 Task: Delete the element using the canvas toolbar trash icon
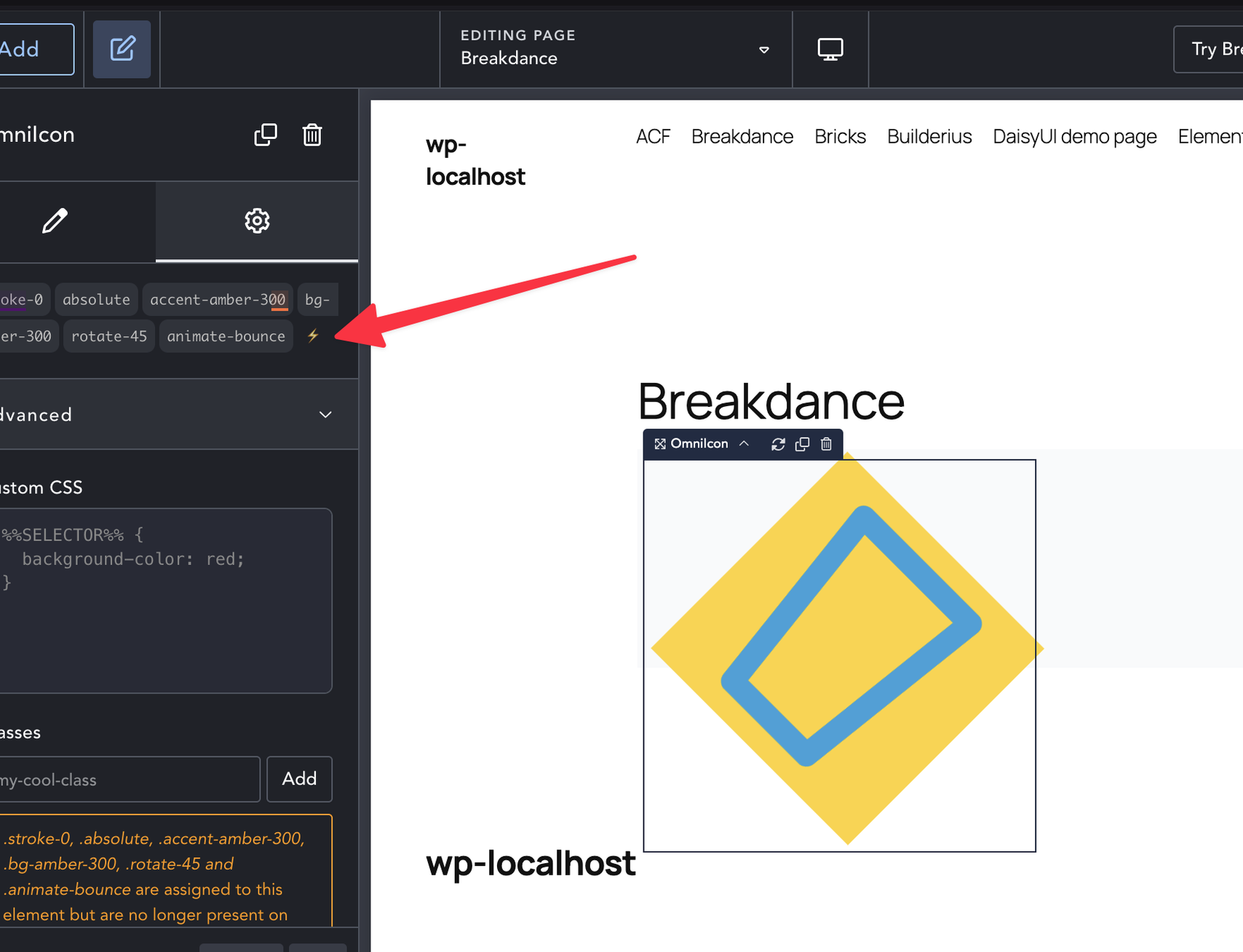click(826, 444)
